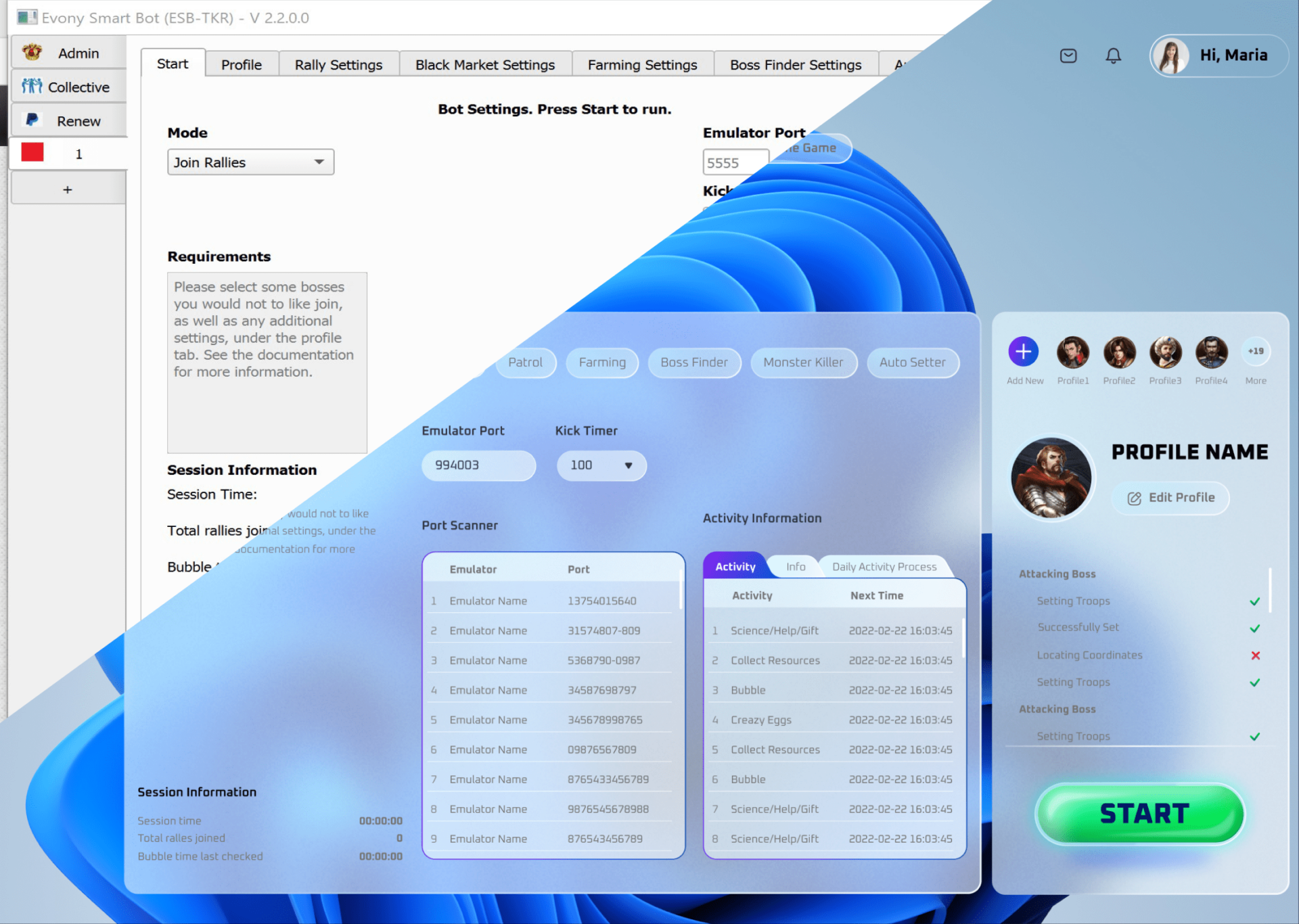Click the green START button
This screenshot has width=1299, height=924.
[1141, 814]
